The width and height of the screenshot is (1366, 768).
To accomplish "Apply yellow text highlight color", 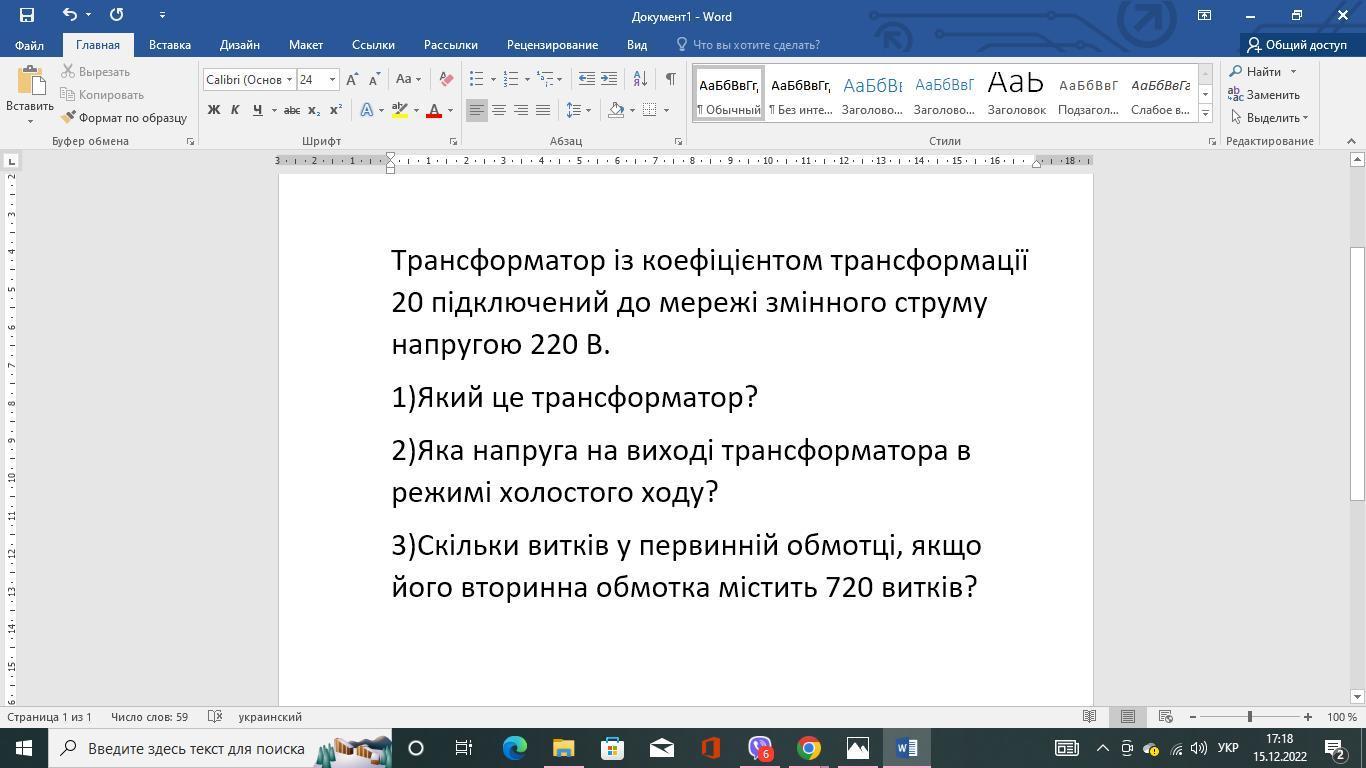I will [x=399, y=110].
